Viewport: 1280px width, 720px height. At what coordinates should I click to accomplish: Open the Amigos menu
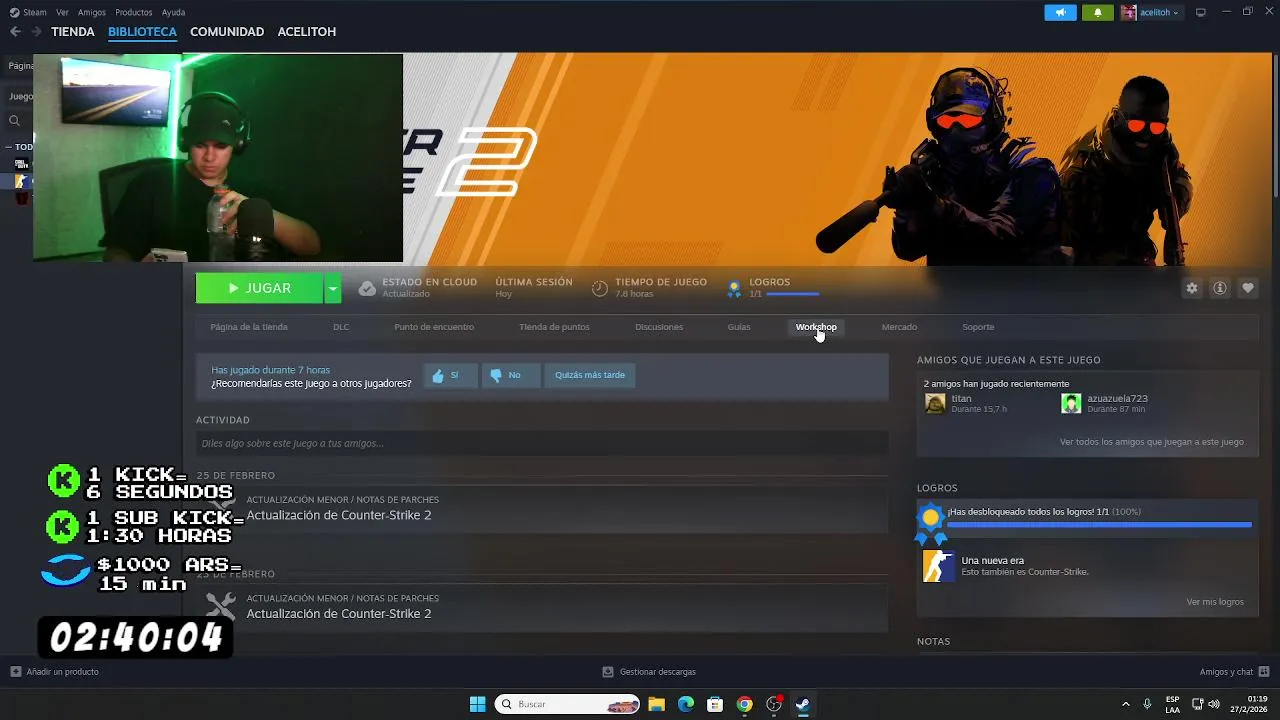tap(92, 12)
